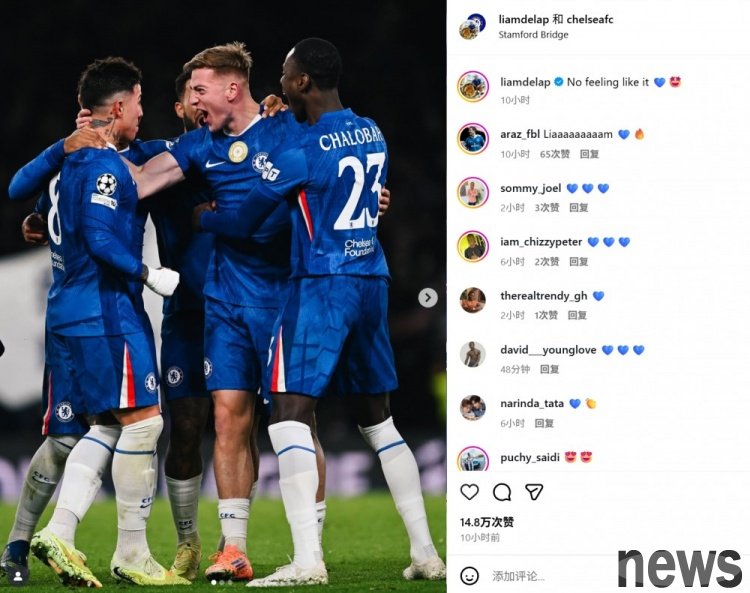Open araz_fbl commenter avatar
This screenshot has width=750, height=593.
click(x=473, y=139)
